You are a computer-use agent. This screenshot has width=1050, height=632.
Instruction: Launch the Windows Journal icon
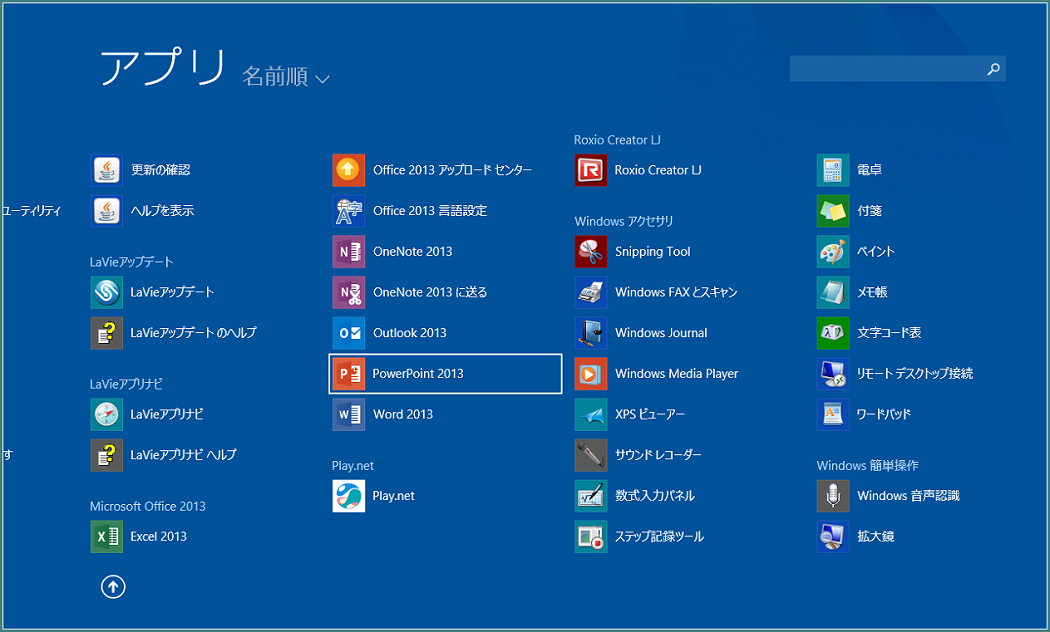[x=591, y=333]
